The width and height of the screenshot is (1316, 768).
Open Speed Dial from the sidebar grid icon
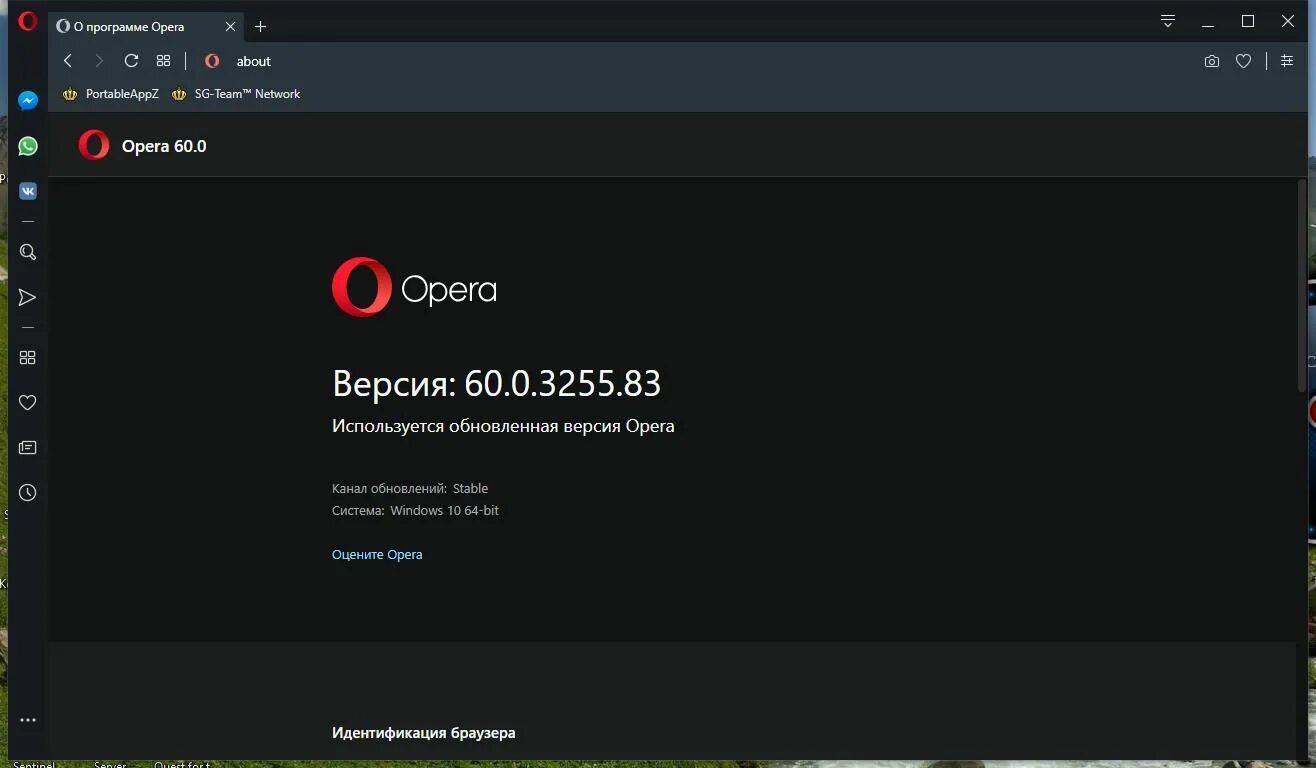[28, 358]
